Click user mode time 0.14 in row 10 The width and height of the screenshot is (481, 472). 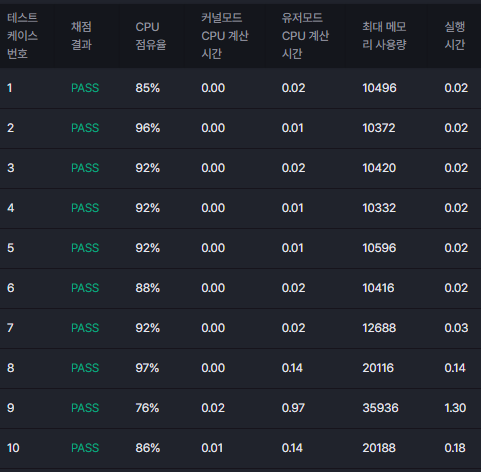[x=292, y=448]
